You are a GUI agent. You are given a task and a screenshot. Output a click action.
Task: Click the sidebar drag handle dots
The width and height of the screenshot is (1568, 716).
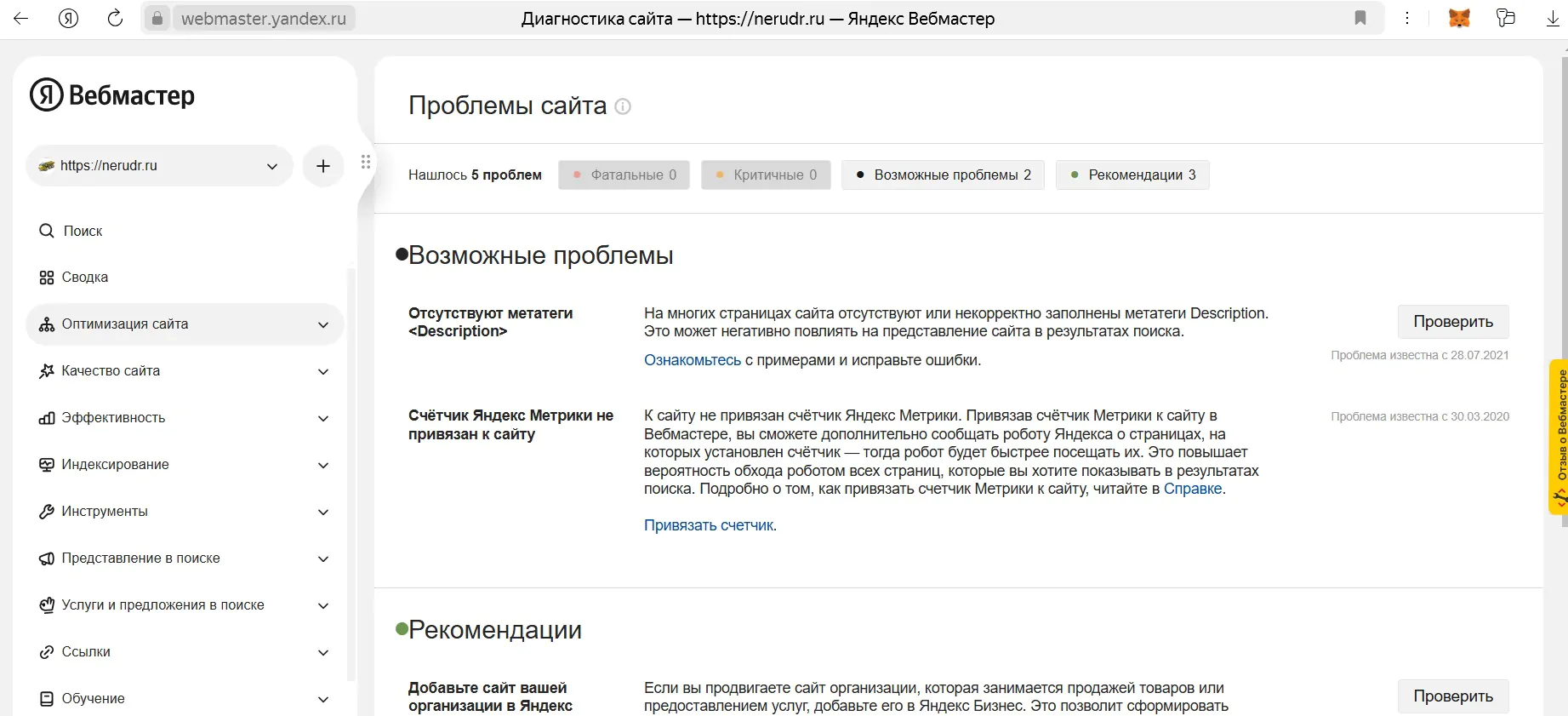click(366, 162)
